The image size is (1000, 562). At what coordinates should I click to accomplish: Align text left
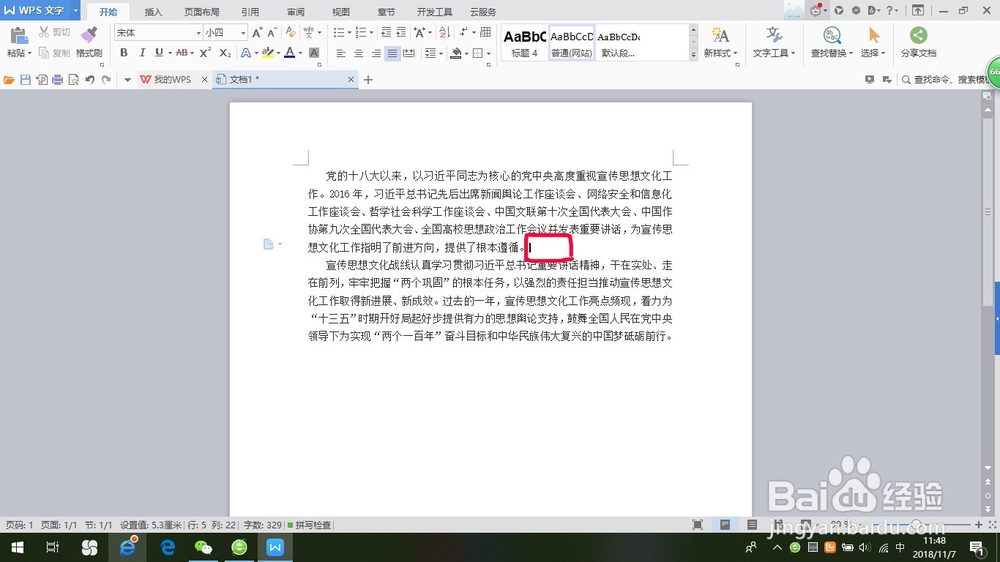click(x=341, y=53)
